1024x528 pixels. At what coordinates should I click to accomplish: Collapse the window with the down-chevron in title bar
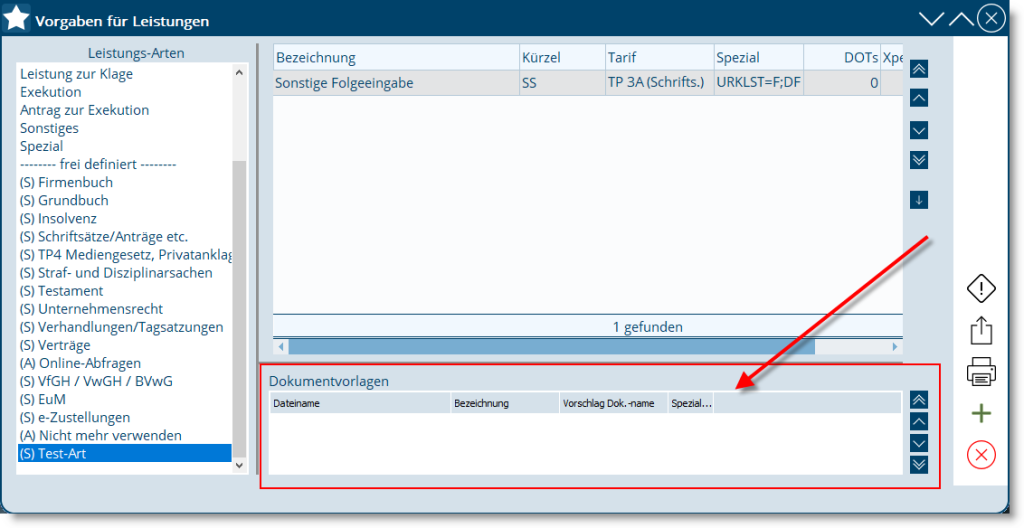[931, 19]
